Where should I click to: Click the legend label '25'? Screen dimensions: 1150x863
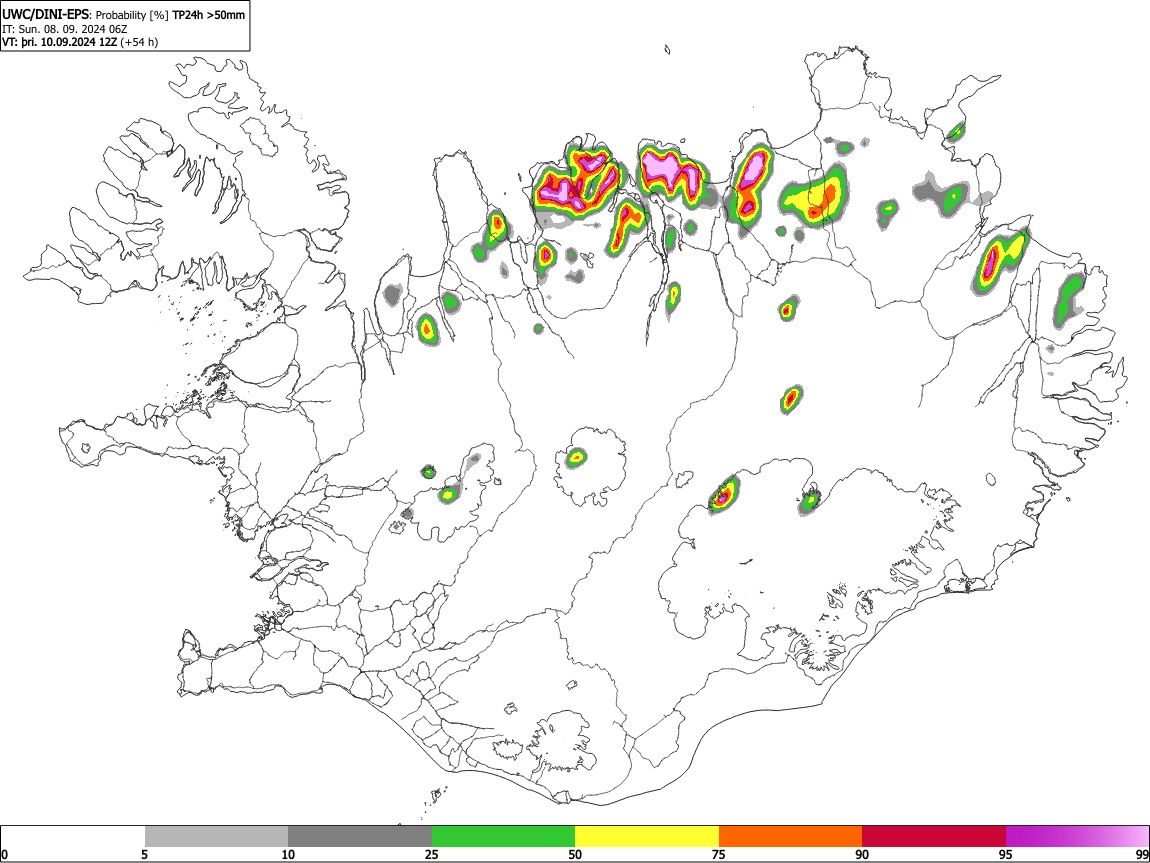coord(432,854)
